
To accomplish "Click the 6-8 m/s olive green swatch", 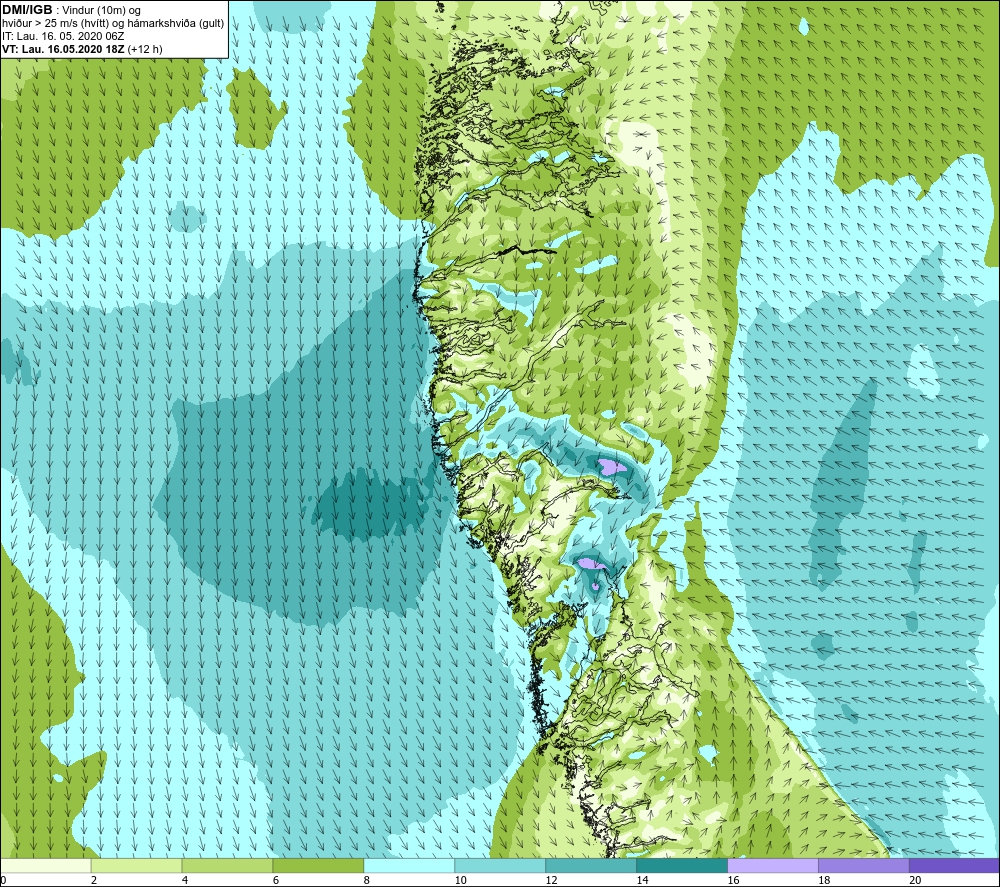I will tap(318, 865).
